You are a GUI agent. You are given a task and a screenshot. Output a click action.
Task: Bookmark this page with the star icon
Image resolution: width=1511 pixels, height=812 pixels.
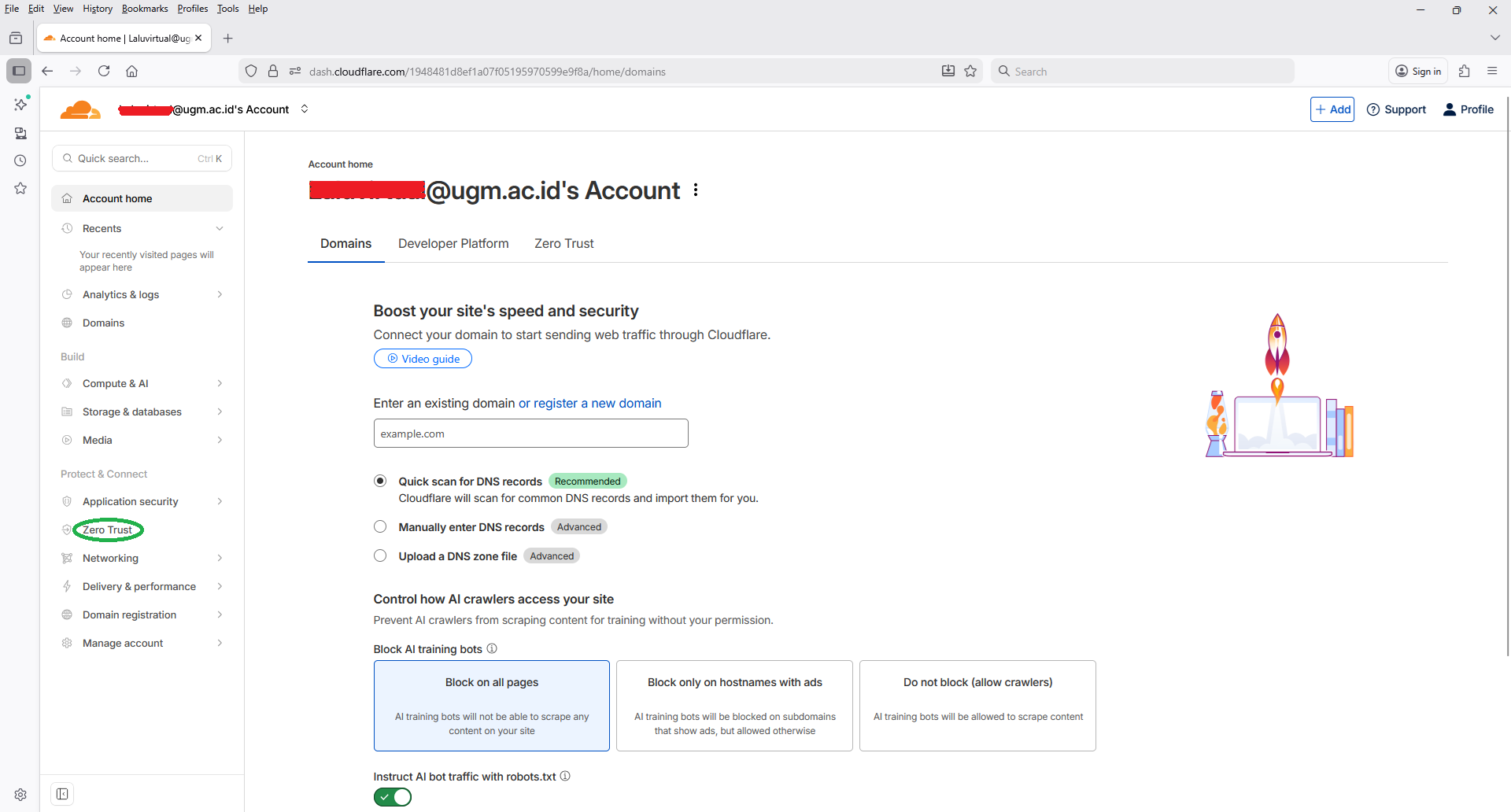(x=970, y=71)
